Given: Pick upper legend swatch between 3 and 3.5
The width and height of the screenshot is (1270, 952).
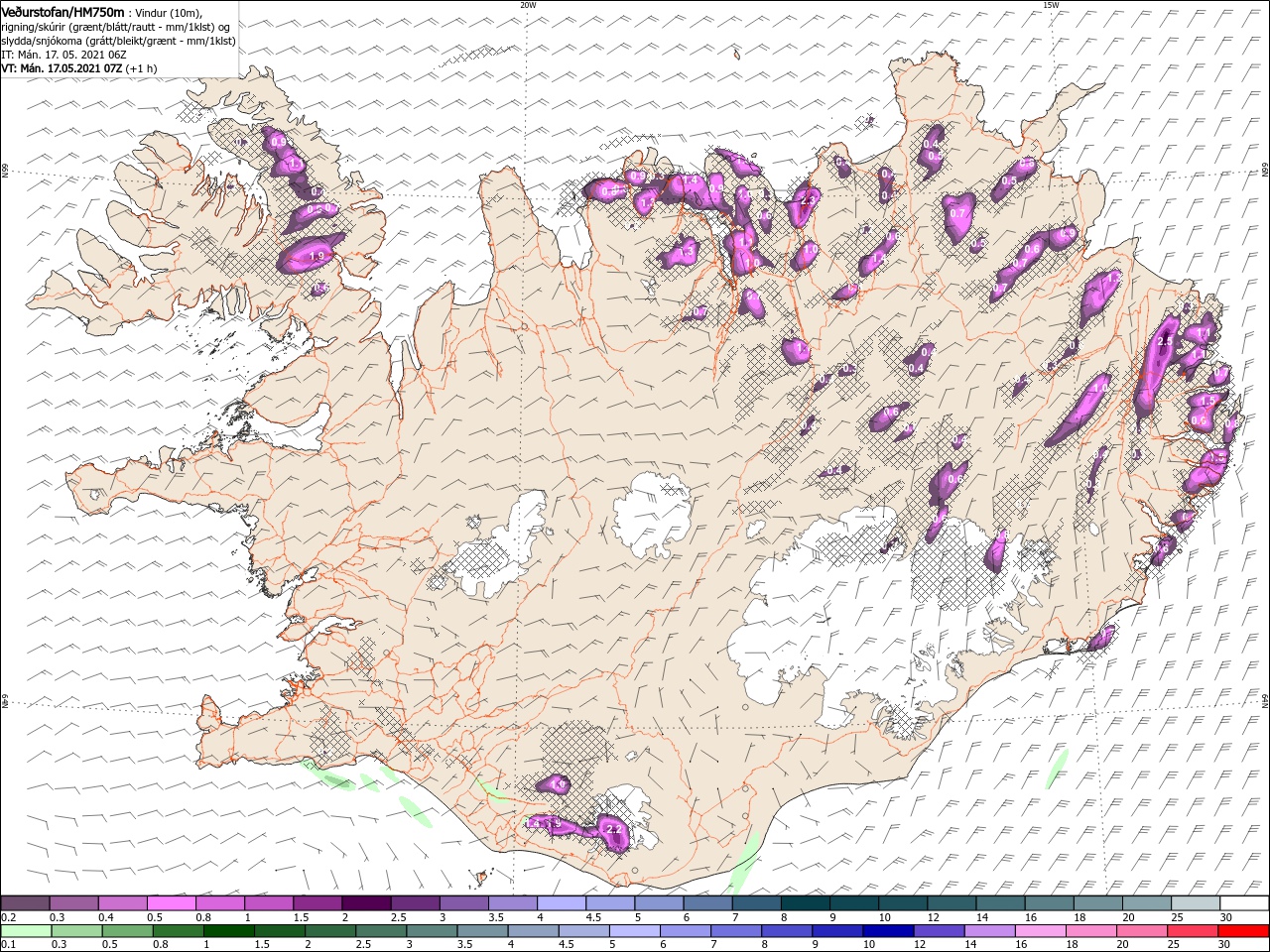Looking at the screenshot, I should 463,902.
